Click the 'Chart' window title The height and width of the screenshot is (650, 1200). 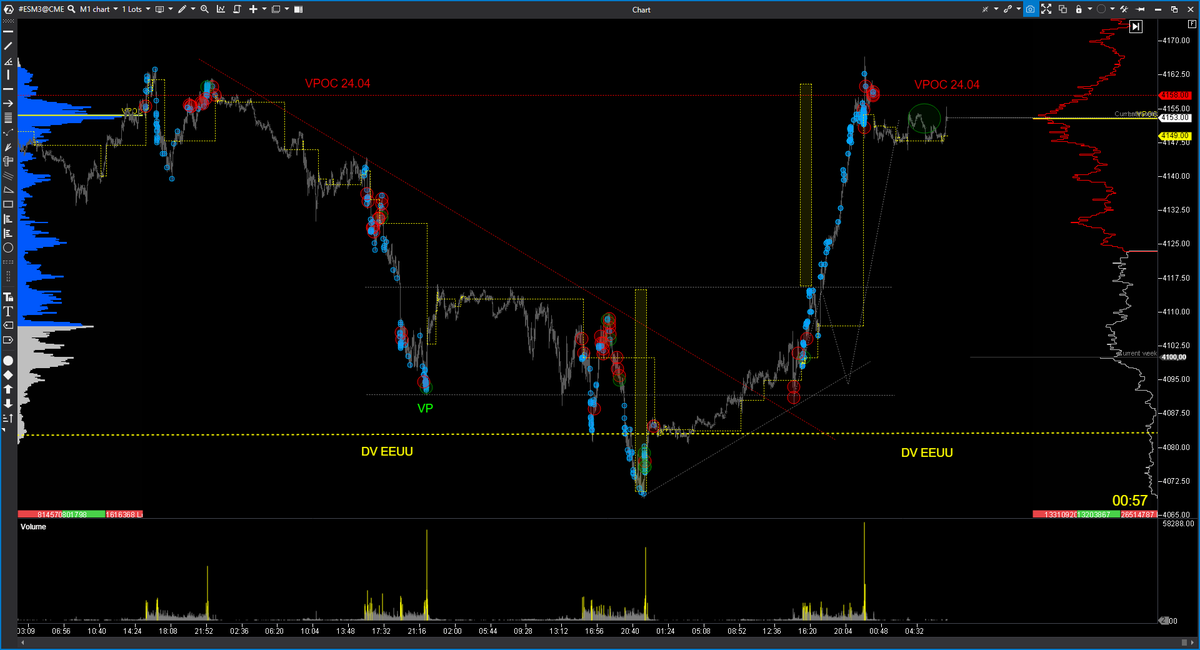pyautogui.click(x=642, y=9)
